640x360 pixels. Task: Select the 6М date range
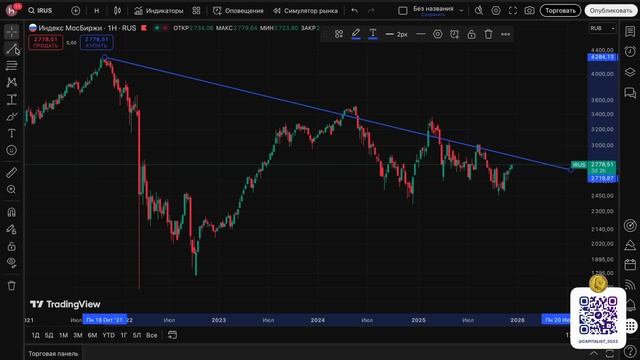coord(92,335)
